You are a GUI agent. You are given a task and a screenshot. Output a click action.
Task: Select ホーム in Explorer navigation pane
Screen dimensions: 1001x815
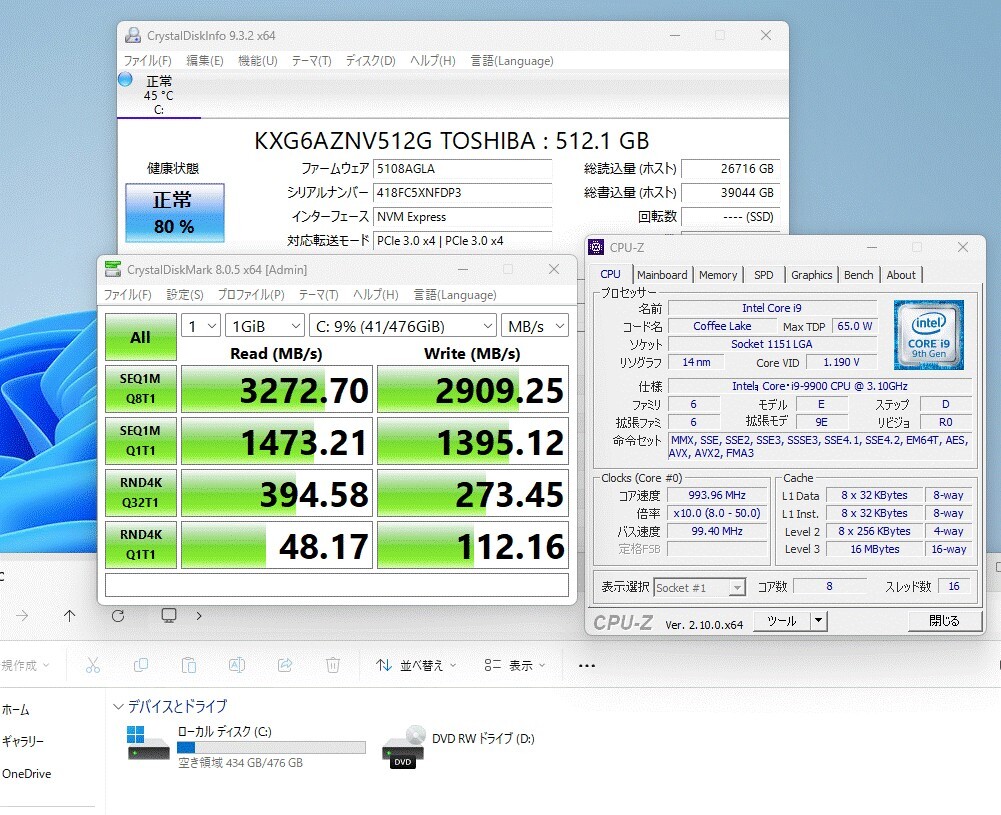(16, 709)
